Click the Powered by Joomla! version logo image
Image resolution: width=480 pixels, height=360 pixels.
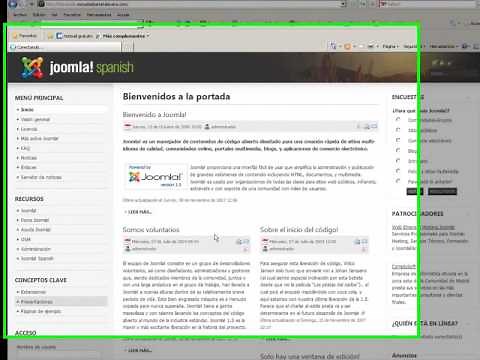(156, 176)
